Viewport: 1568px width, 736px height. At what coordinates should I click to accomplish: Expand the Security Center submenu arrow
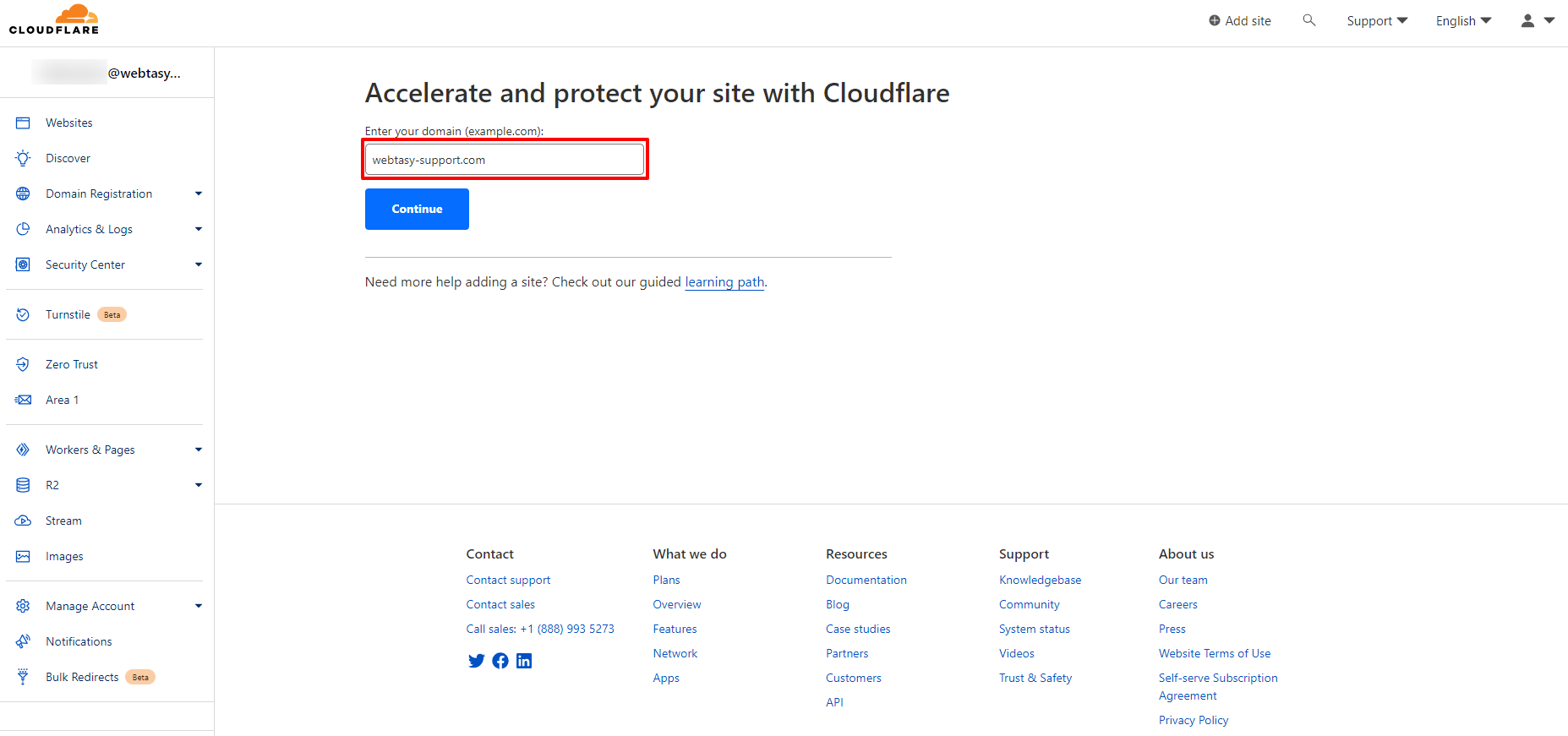click(x=199, y=264)
